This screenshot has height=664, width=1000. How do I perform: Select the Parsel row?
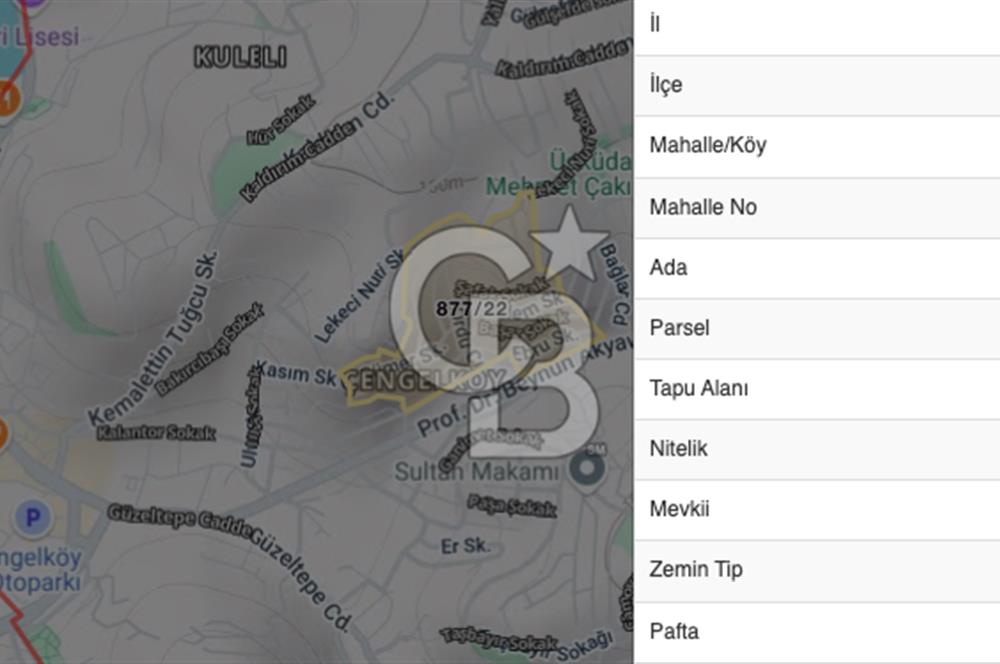[x=816, y=328]
